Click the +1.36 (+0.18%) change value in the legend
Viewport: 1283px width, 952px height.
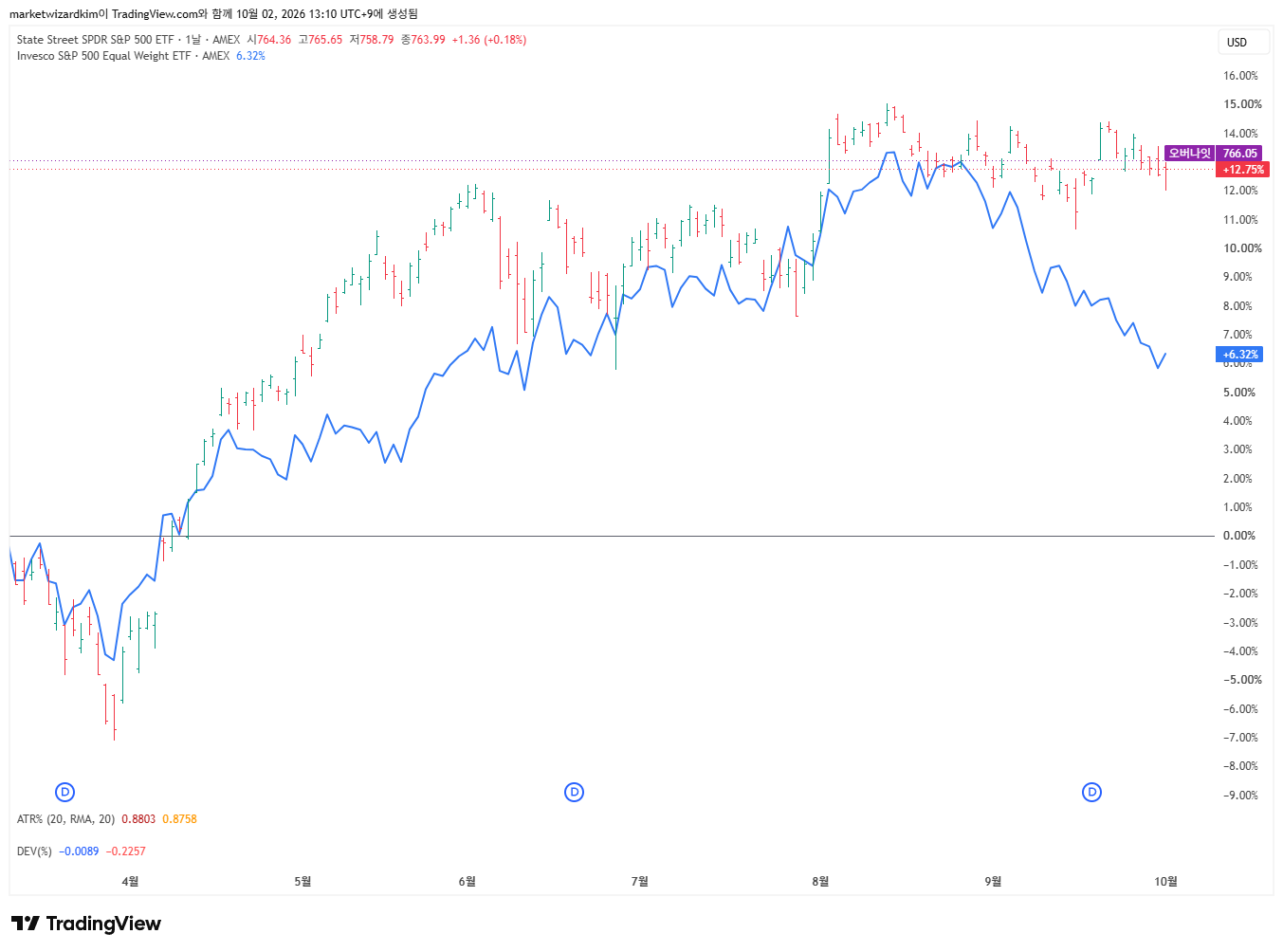click(488, 40)
